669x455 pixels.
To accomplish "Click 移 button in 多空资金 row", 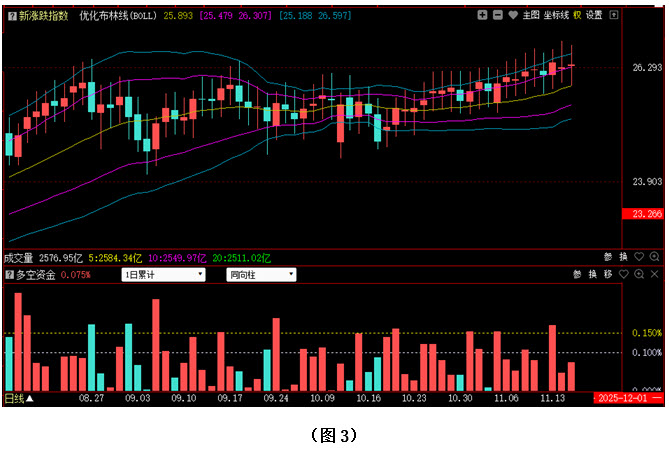I will 608,274.
